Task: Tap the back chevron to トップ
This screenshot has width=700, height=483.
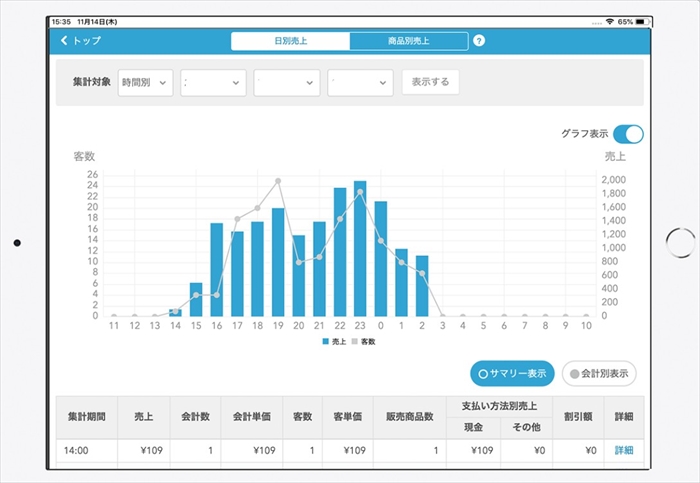Action: click(x=66, y=41)
